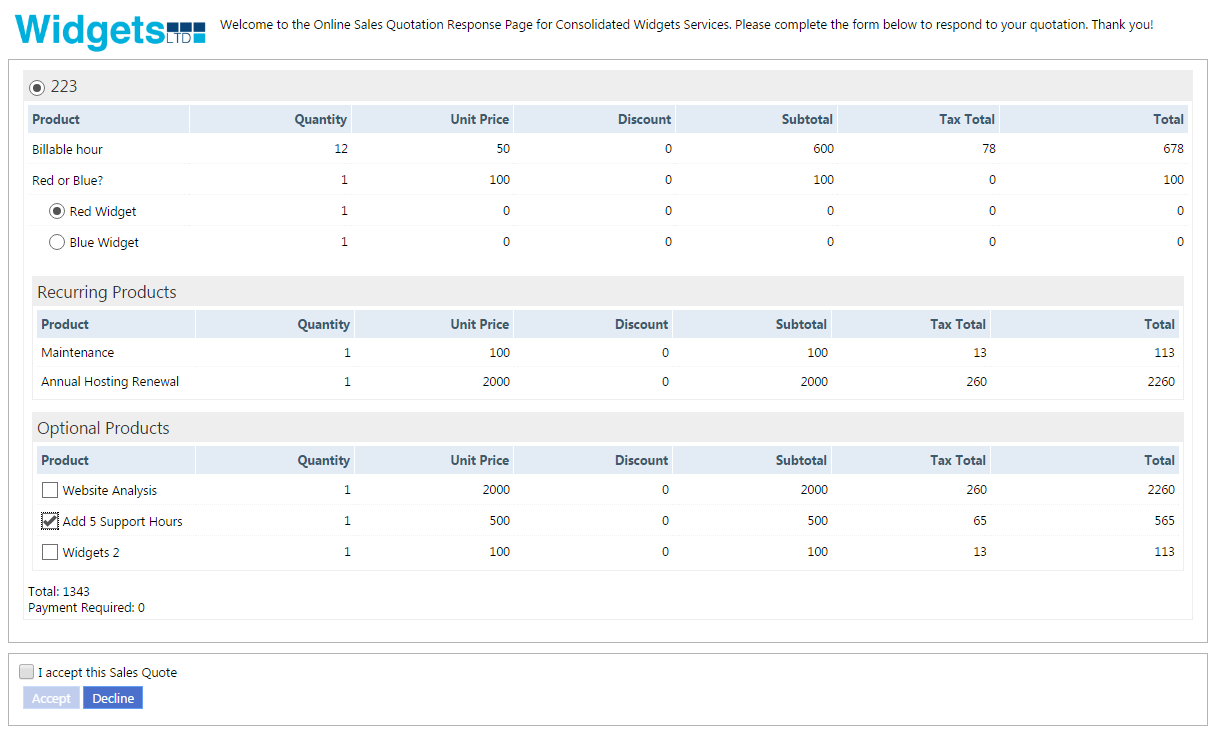Viewport: 1213px width, 733px height.
Task: Choose the Blue Widget option
Action: coord(57,243)
